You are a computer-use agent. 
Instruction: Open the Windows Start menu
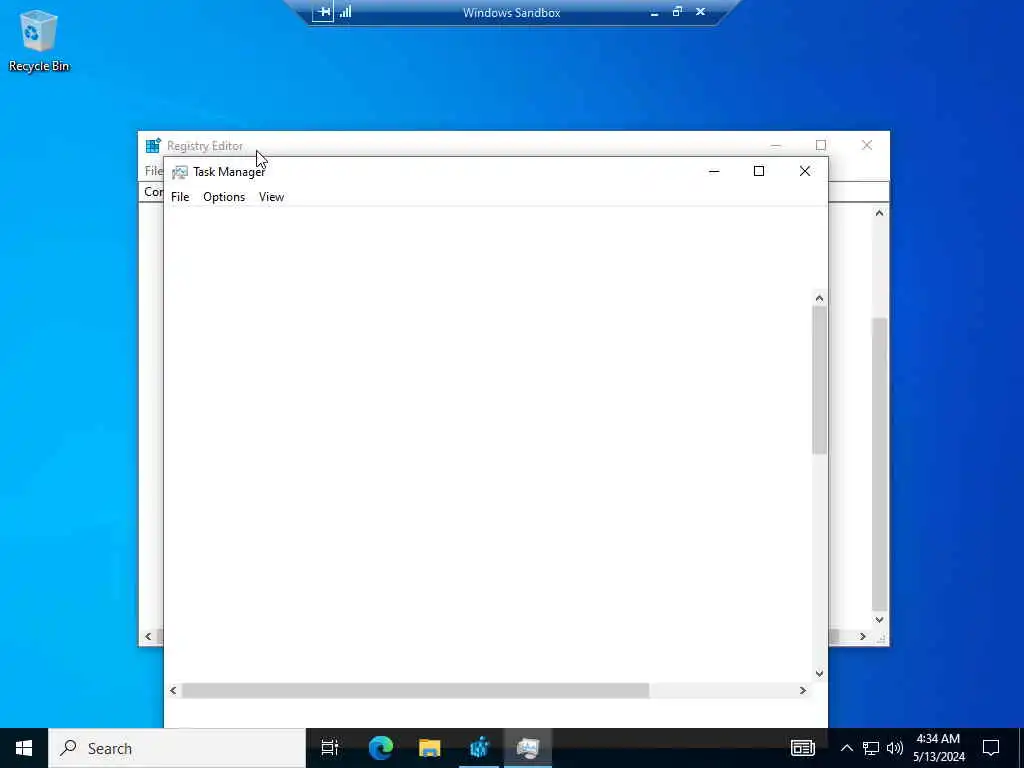click(24, 748)
